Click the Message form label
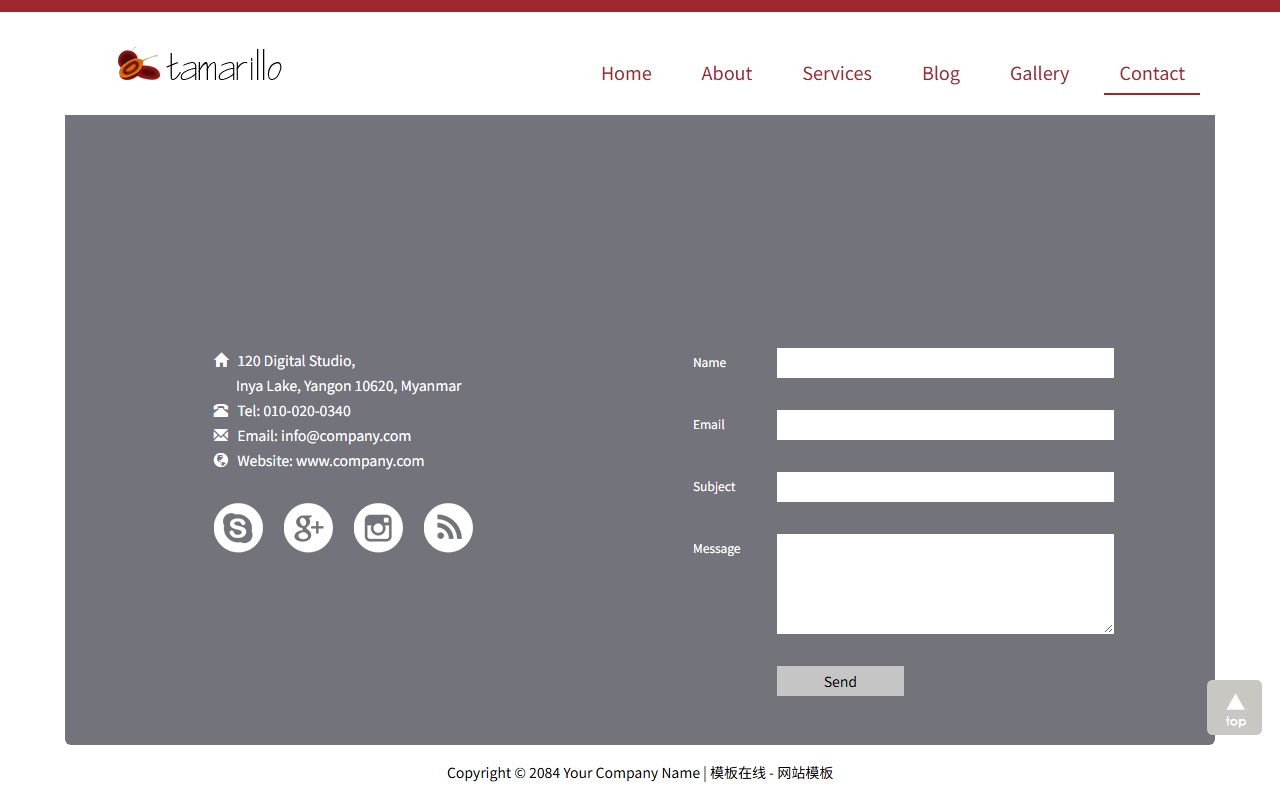Image resolution: width=1280 pixels, height=800 pixels. click(717, 549)
